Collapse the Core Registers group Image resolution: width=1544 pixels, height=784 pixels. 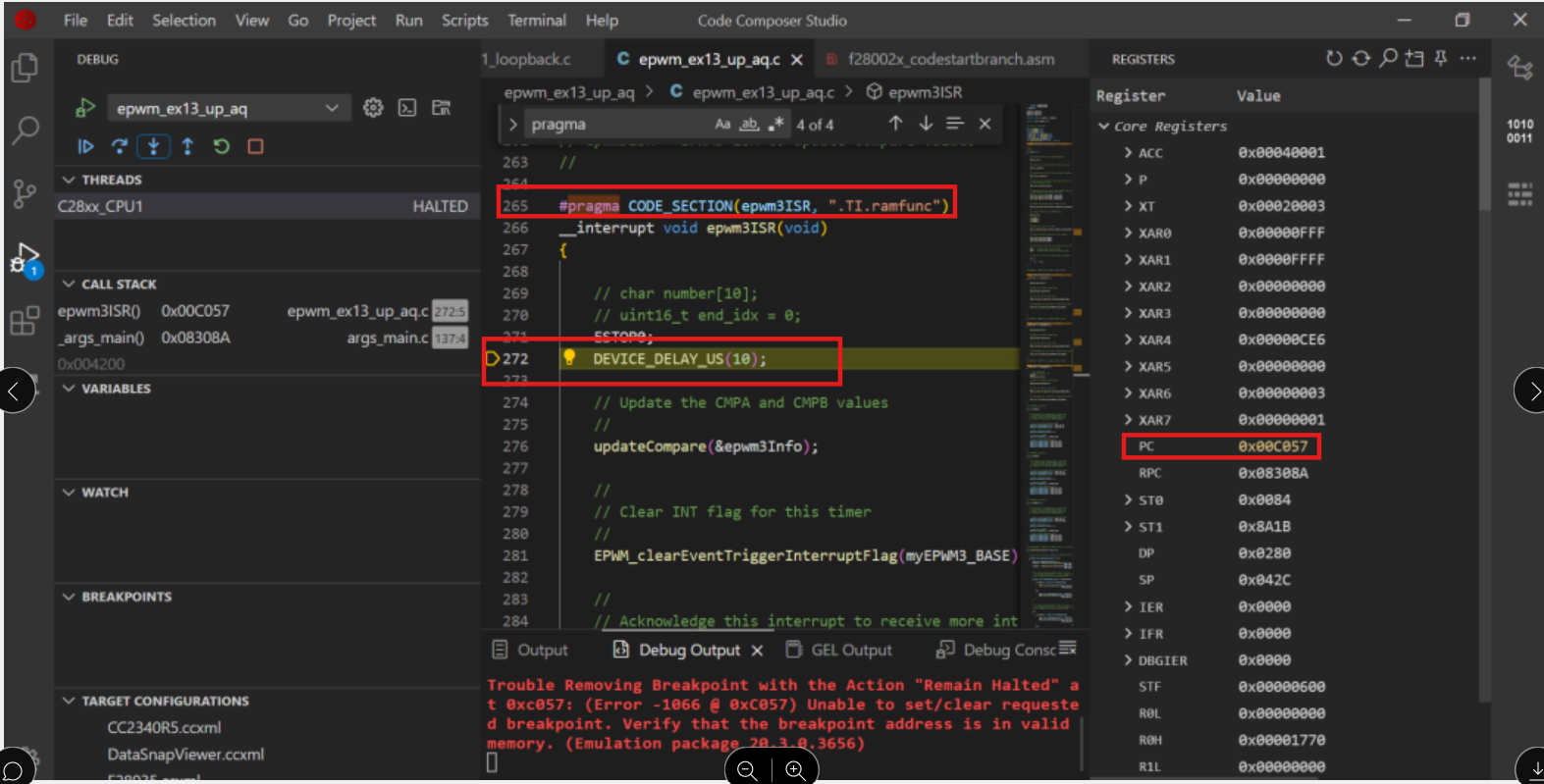(1104, 126)
